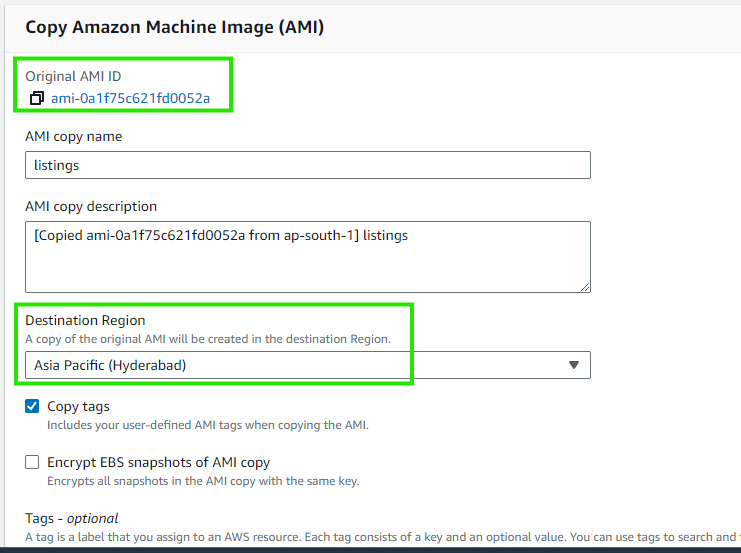
Task: Grab the description textarea resize handle
Action: coord(584,287)
